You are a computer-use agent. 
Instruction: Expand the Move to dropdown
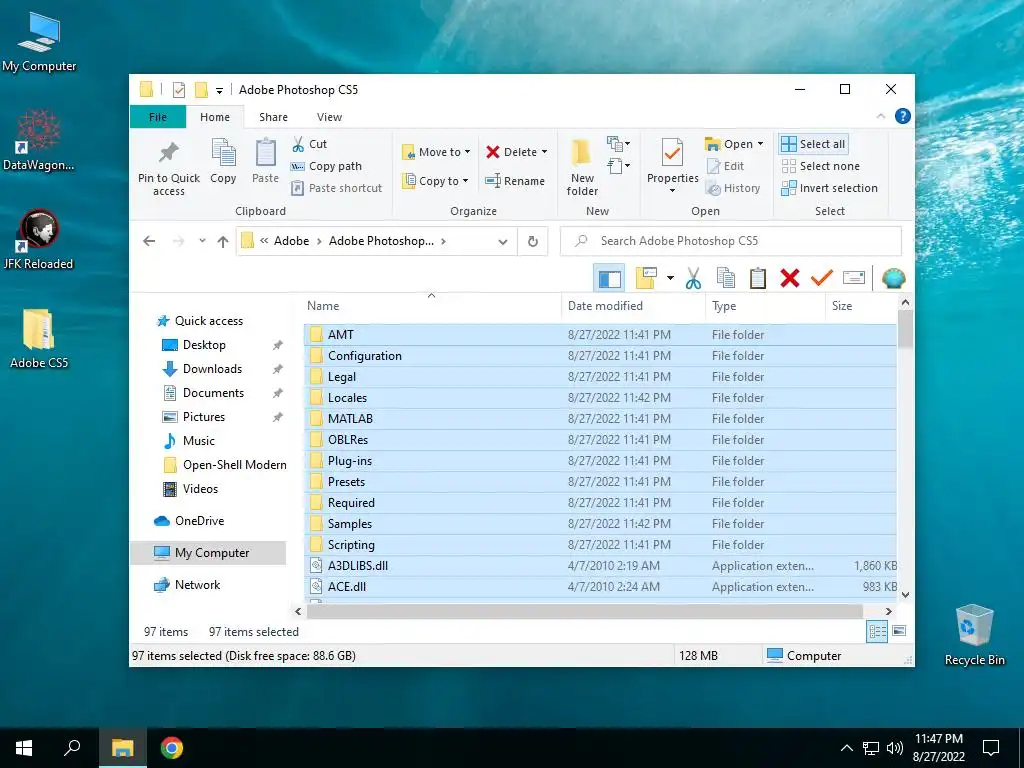[468, 152]
